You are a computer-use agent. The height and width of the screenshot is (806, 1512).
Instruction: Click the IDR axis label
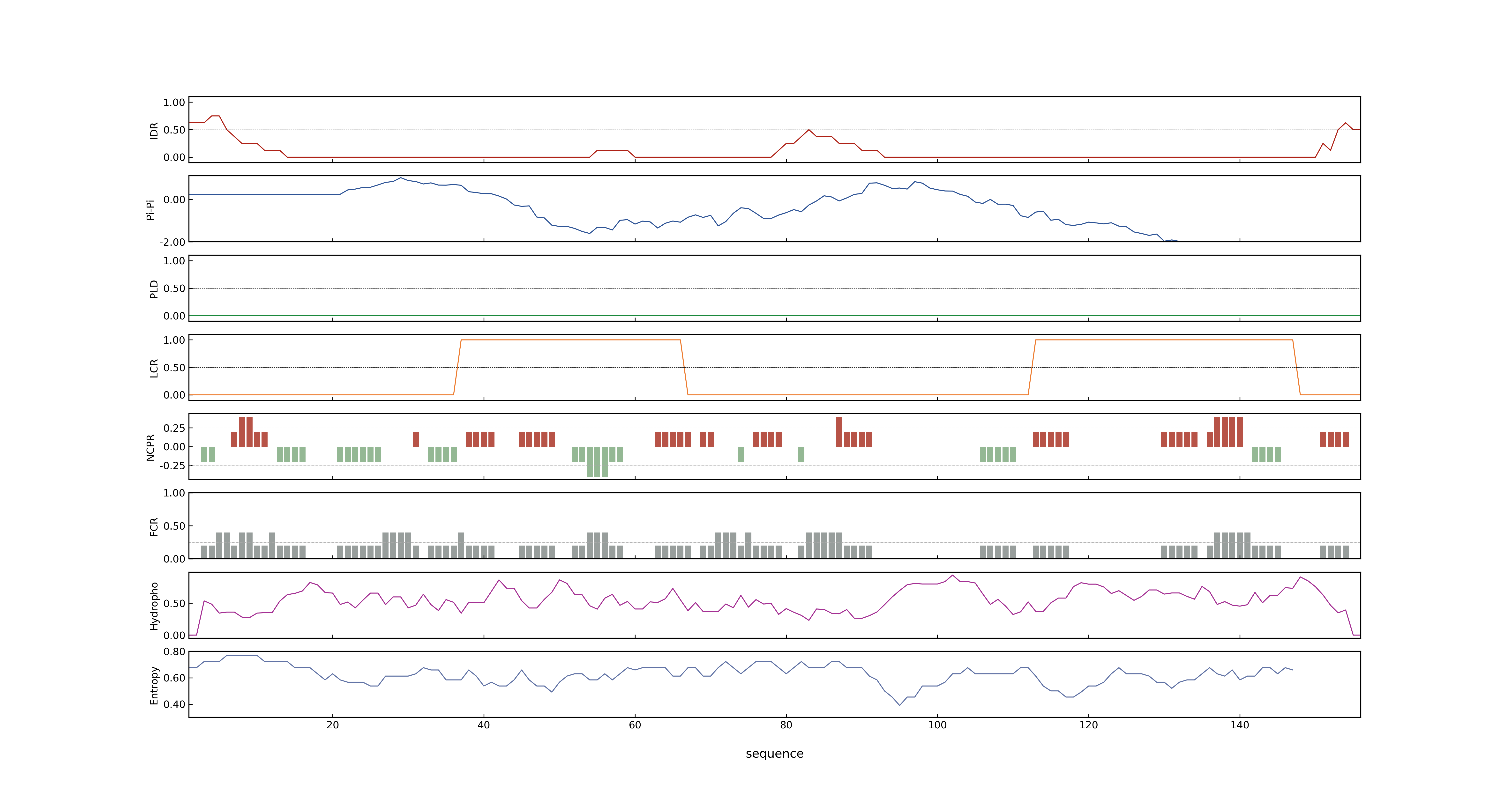[x=154, y=130]
